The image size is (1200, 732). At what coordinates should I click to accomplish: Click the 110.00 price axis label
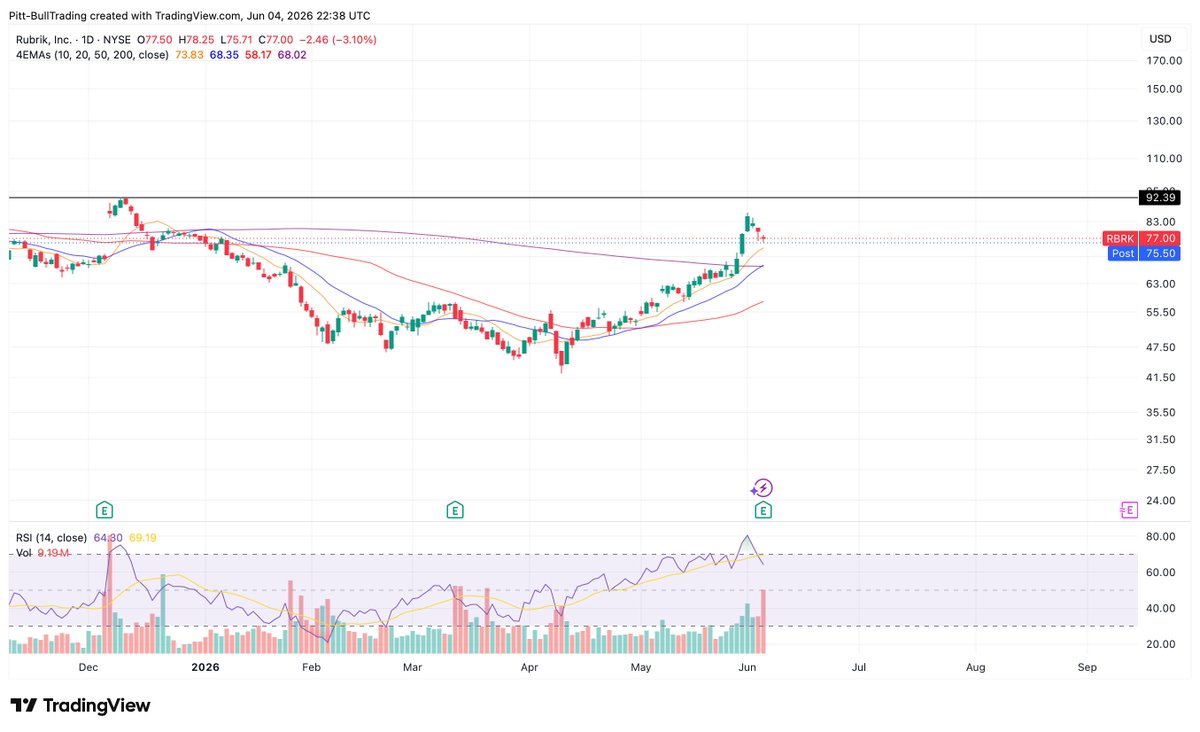click(1166, 158)
